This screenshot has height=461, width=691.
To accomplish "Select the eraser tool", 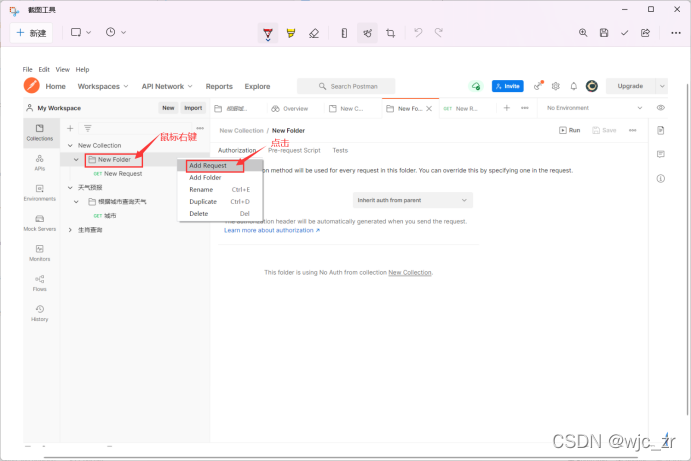I will 314,33.
